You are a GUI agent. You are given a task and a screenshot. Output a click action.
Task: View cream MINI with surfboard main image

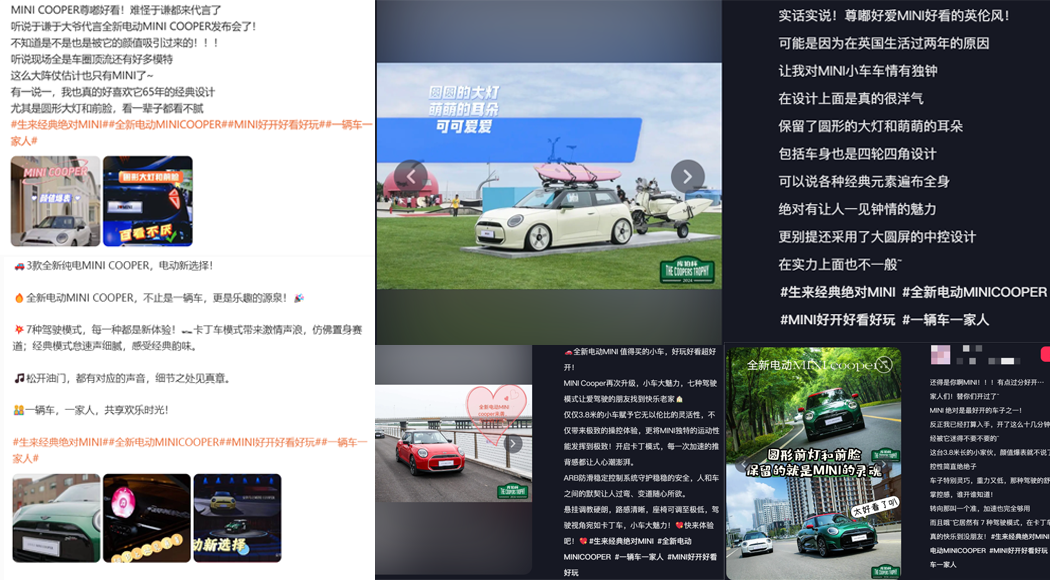pos(548,176)
